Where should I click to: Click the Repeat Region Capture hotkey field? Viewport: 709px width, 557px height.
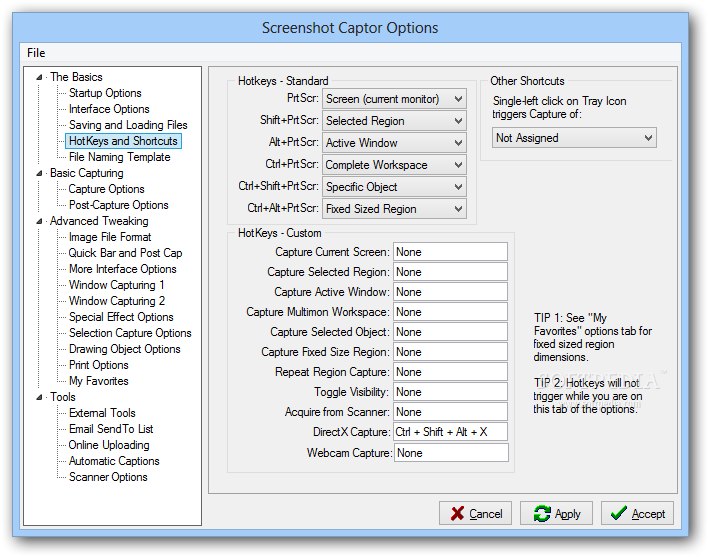(x=450, y=372)
